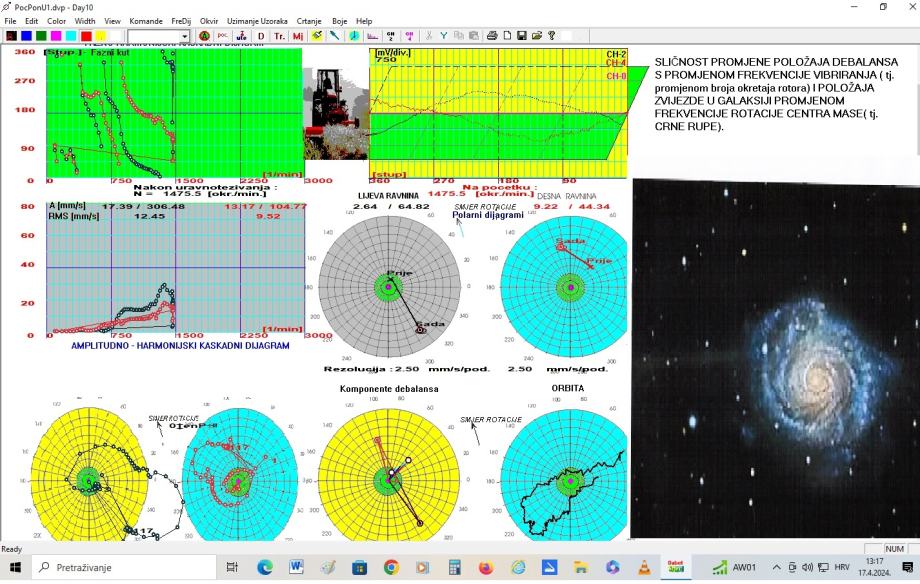Choose the yellow color swatch
This screenshot has height=584, width=920.
pyautogui.click(x=101, y=36)
